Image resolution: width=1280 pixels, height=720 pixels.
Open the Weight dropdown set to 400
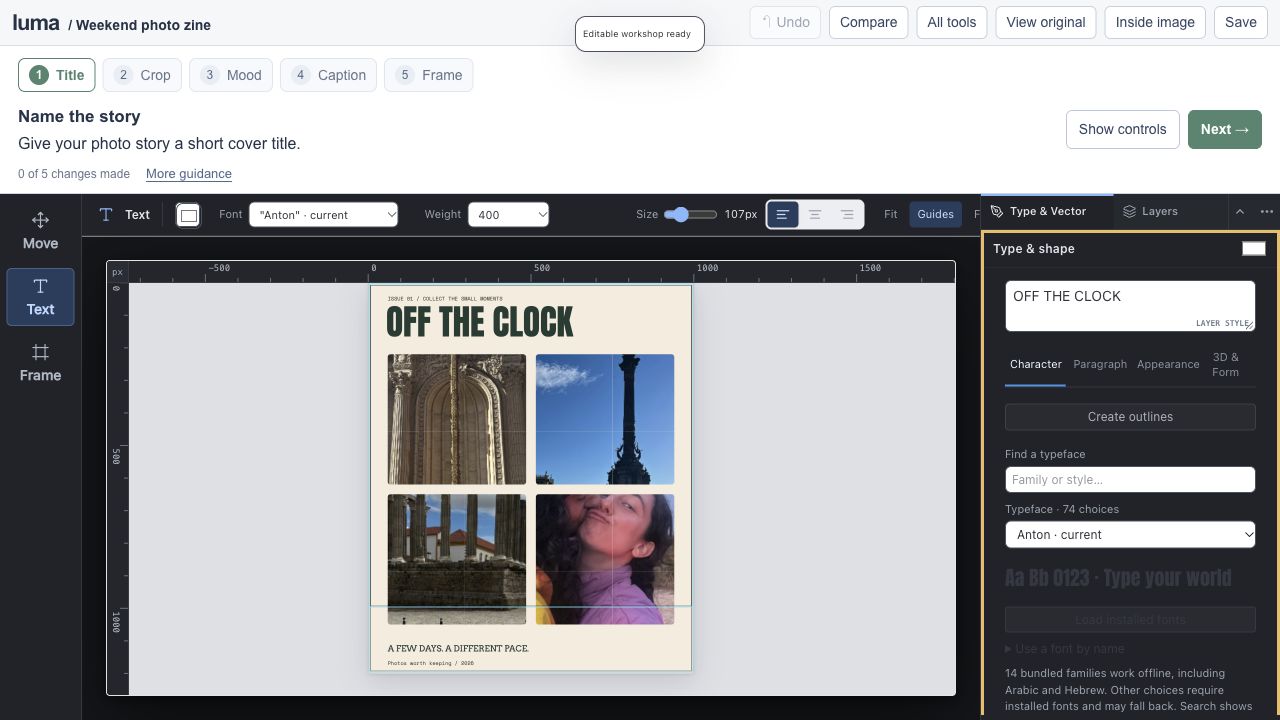click(508, 215)
